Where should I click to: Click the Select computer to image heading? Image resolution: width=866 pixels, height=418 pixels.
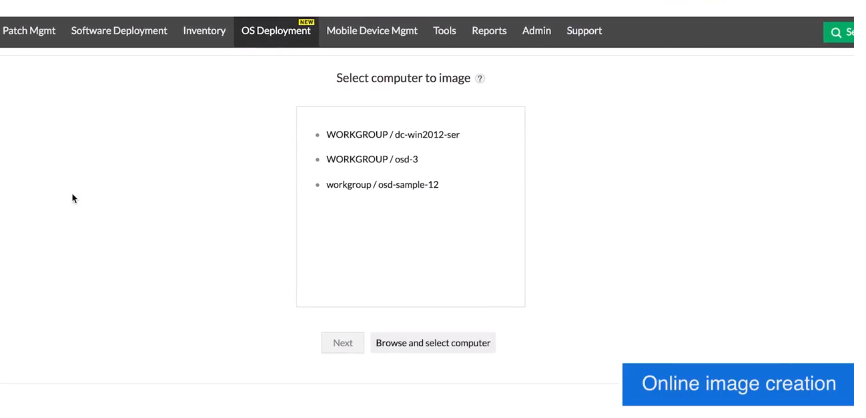(403, 78)
